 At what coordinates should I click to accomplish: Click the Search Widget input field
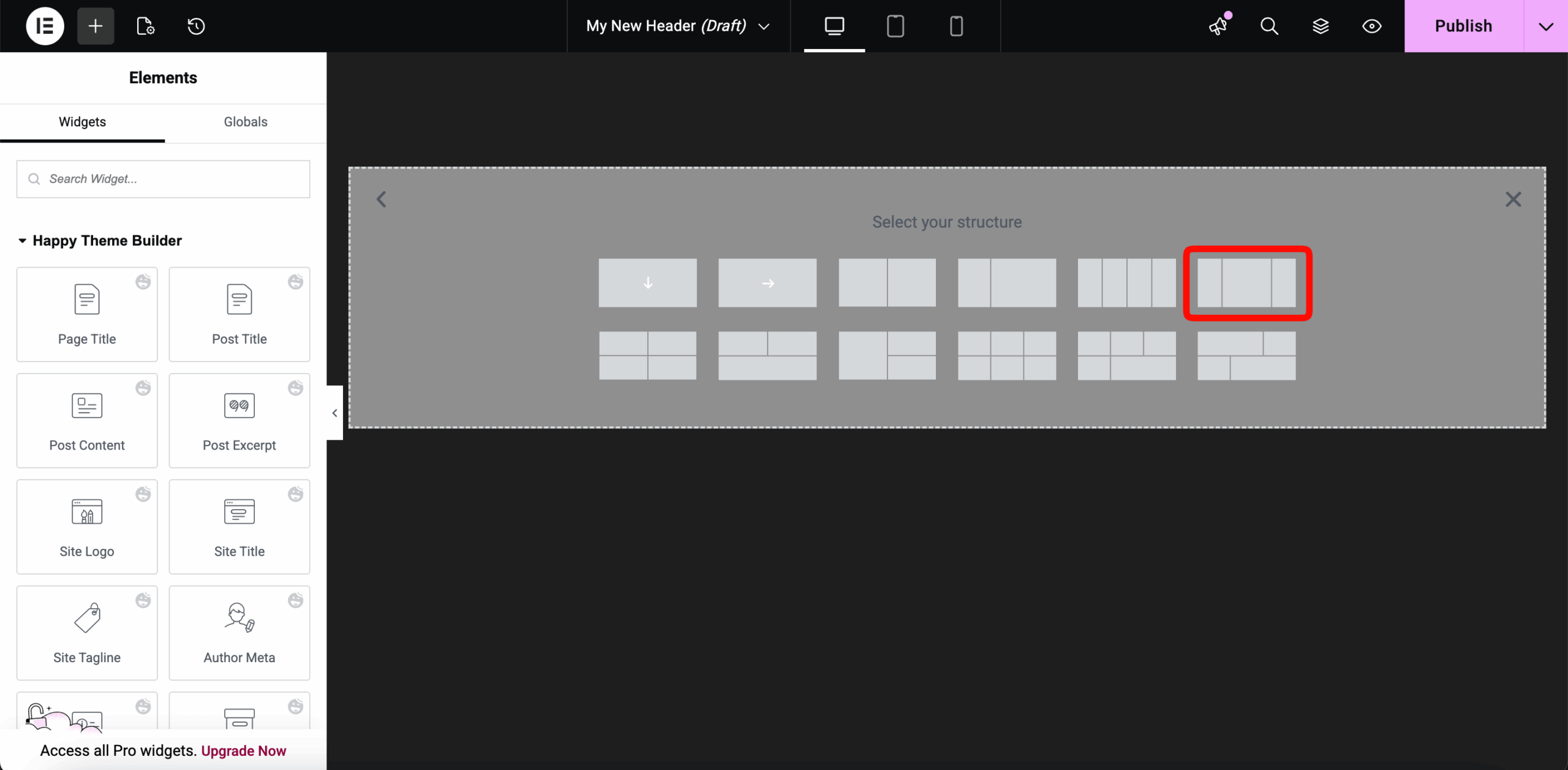pos(164,179)
